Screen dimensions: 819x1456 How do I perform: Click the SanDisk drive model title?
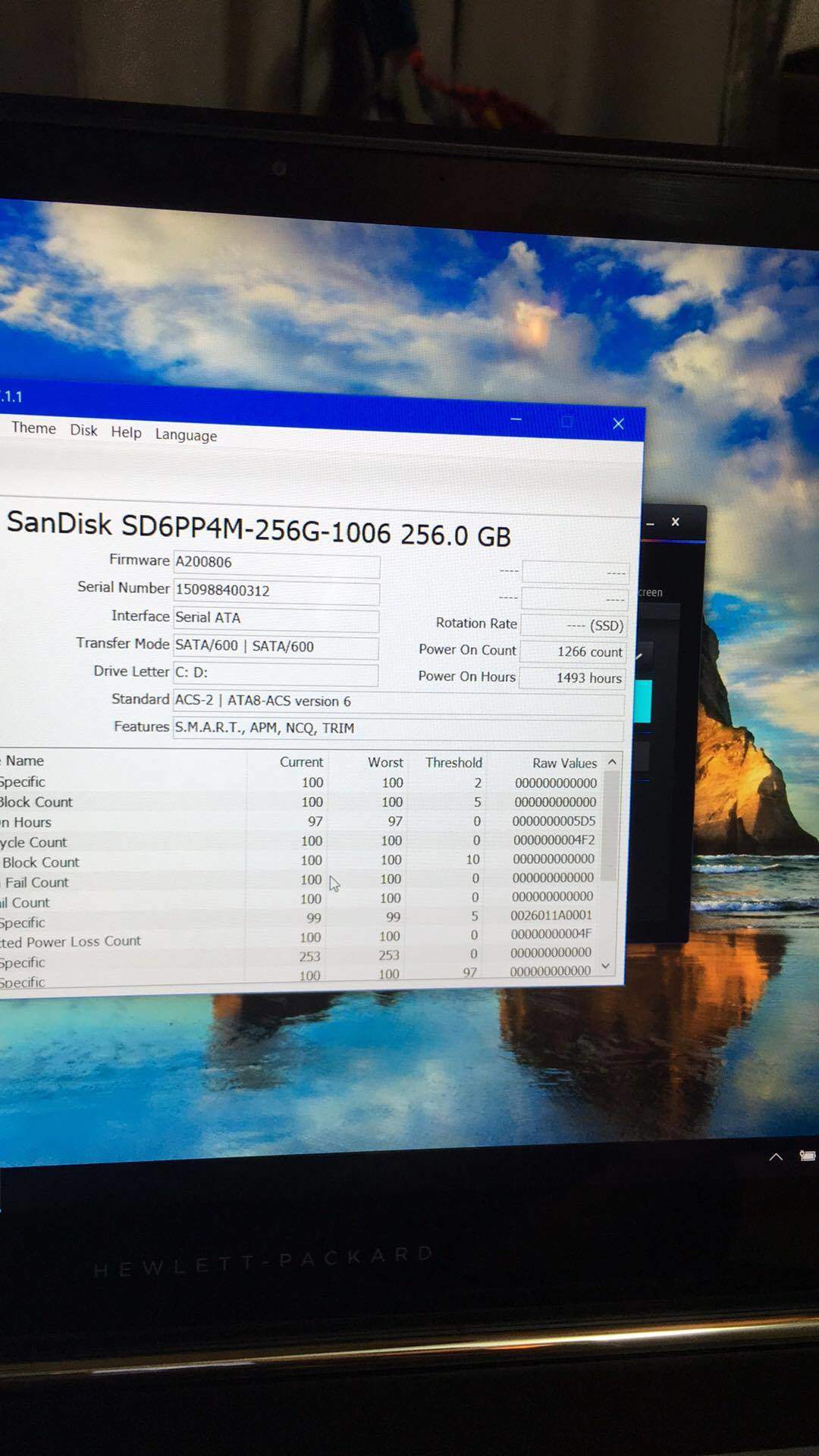[259, 529]
